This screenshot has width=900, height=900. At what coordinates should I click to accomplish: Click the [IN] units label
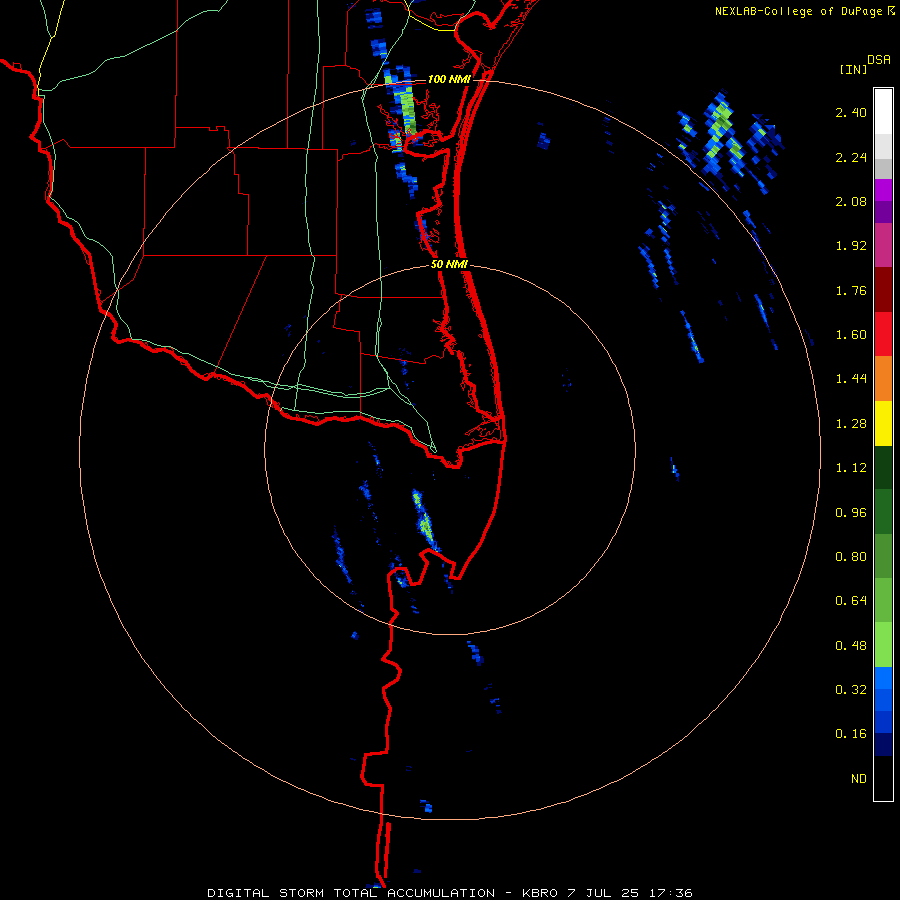(x=853, y=69)
